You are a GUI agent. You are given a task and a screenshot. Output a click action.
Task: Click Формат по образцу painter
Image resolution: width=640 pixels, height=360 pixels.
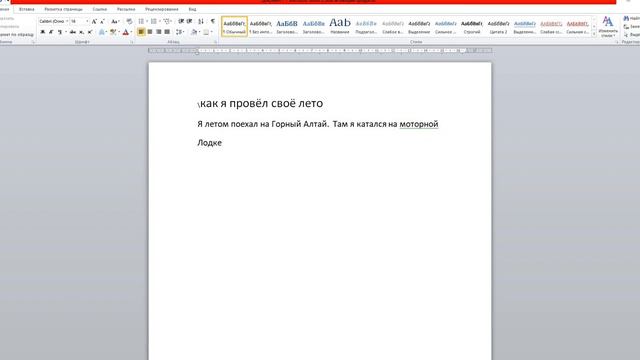16,35
